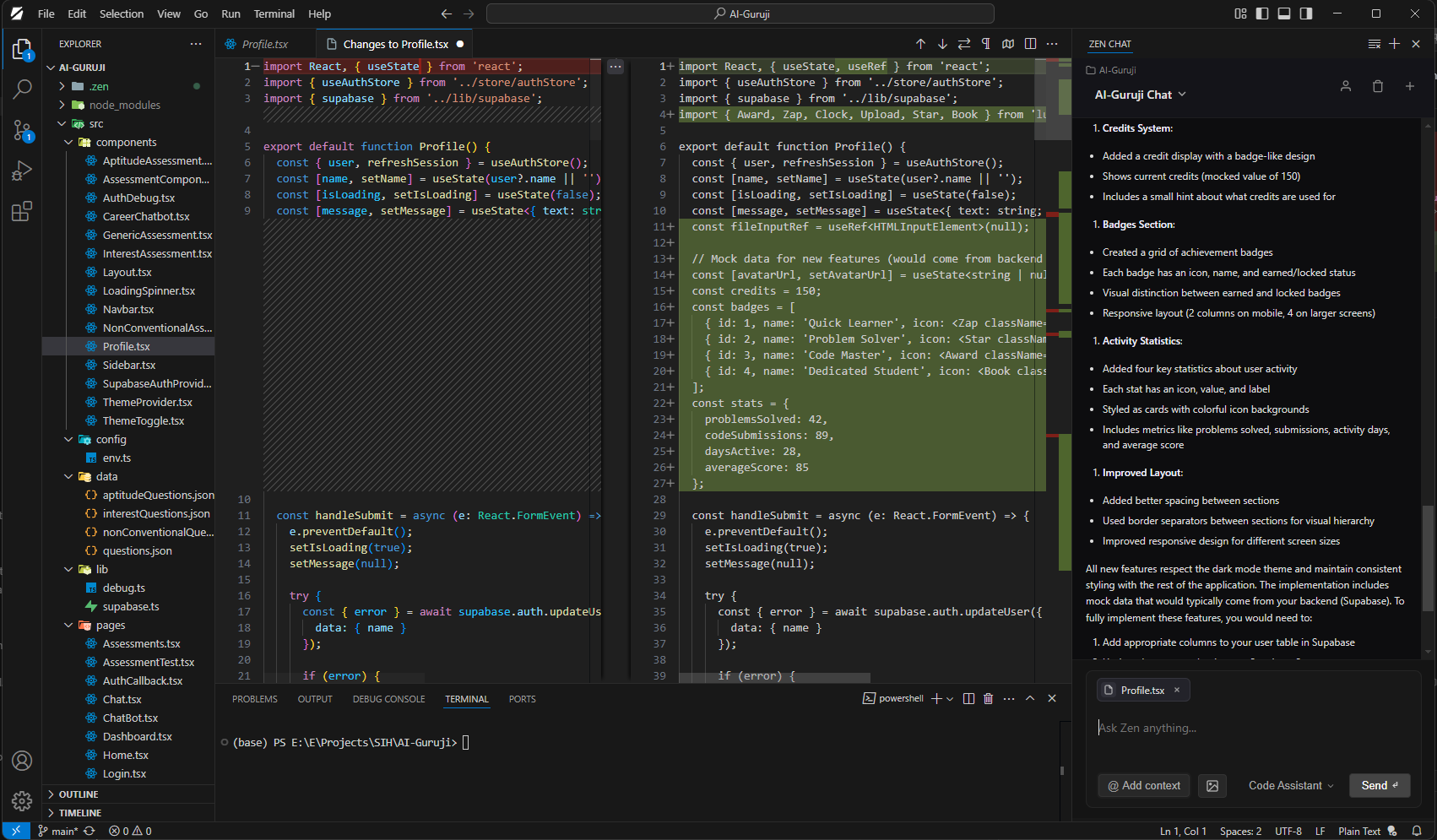Delete the AI-Guruji chat with trash icon

1378,86
